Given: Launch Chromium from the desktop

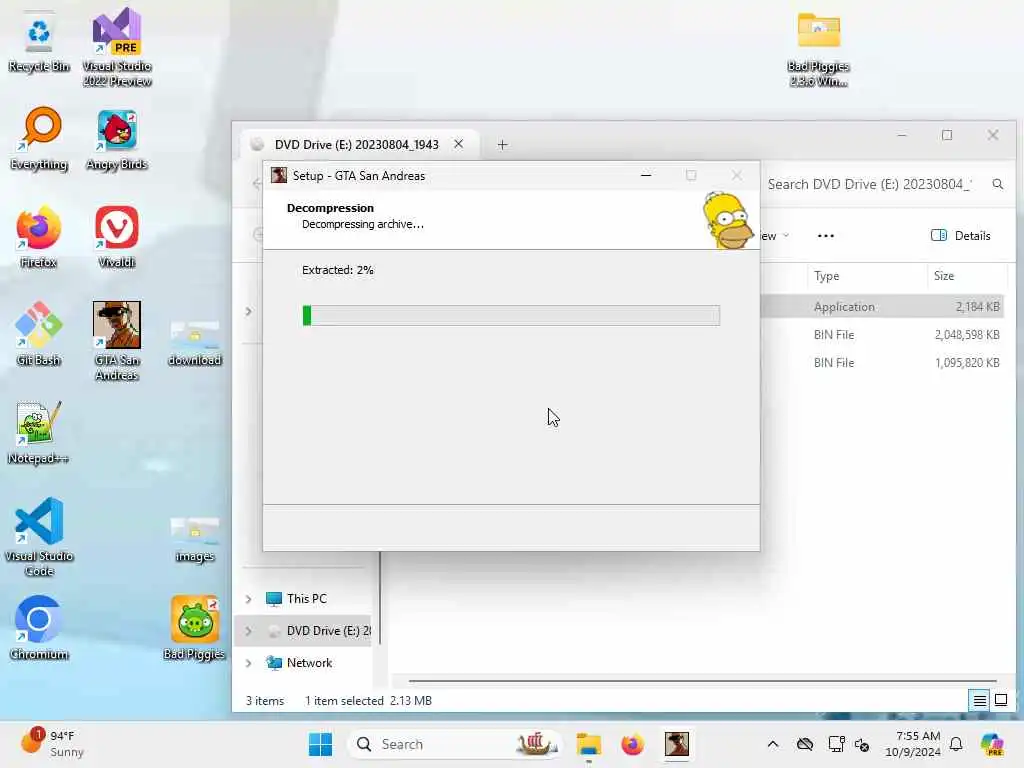Looking at the screenshot, I should pos(39,628).
